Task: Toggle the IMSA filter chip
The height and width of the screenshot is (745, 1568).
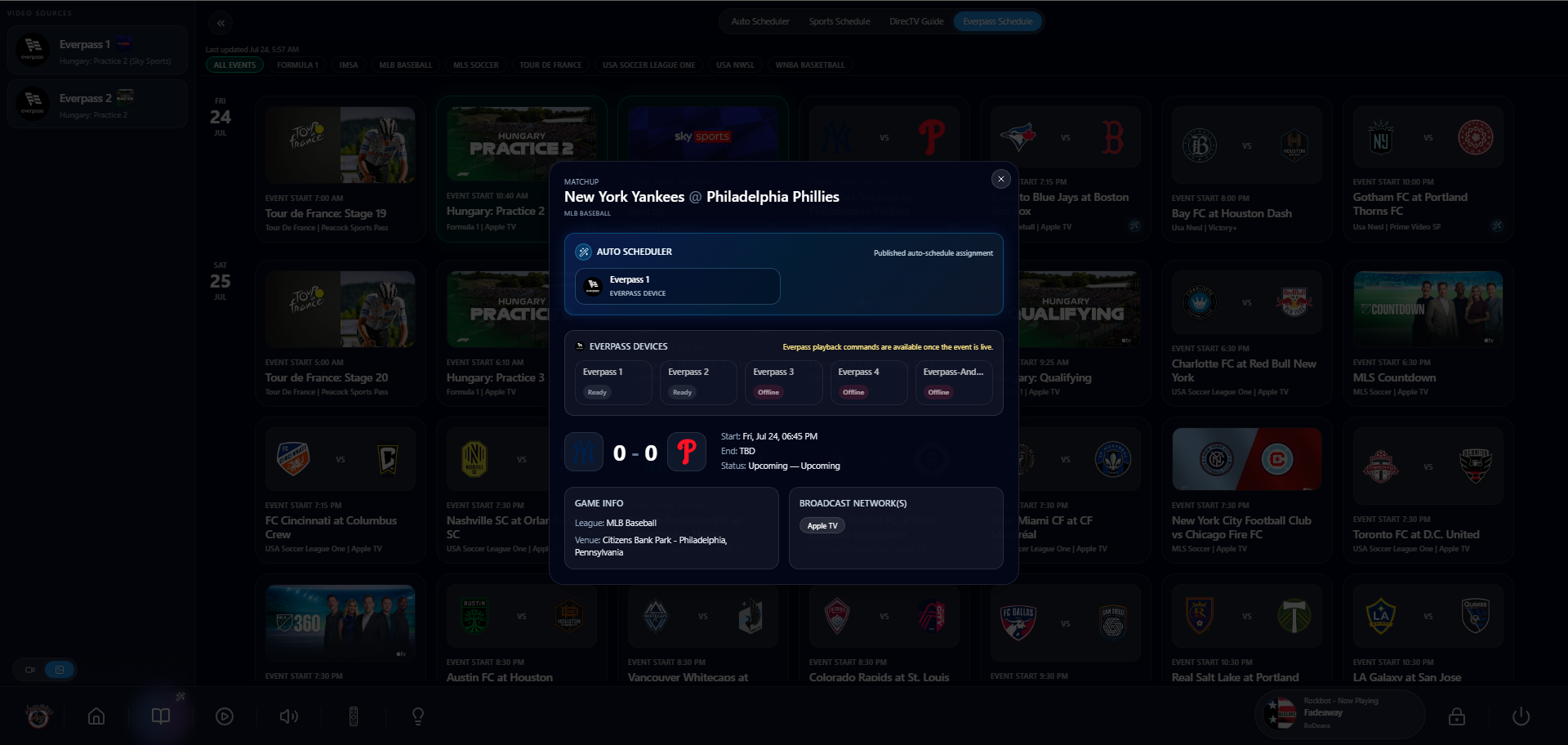Action: [349, 65]
